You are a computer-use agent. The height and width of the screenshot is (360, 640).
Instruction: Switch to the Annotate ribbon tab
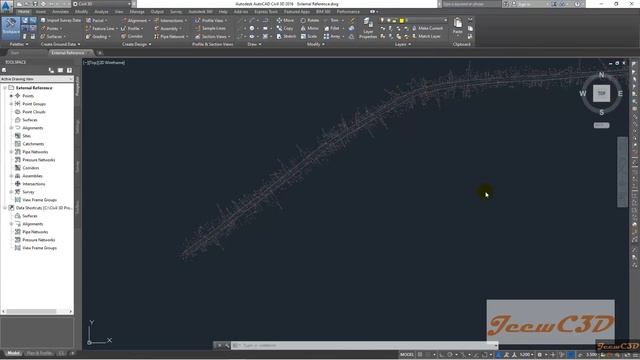60,11
